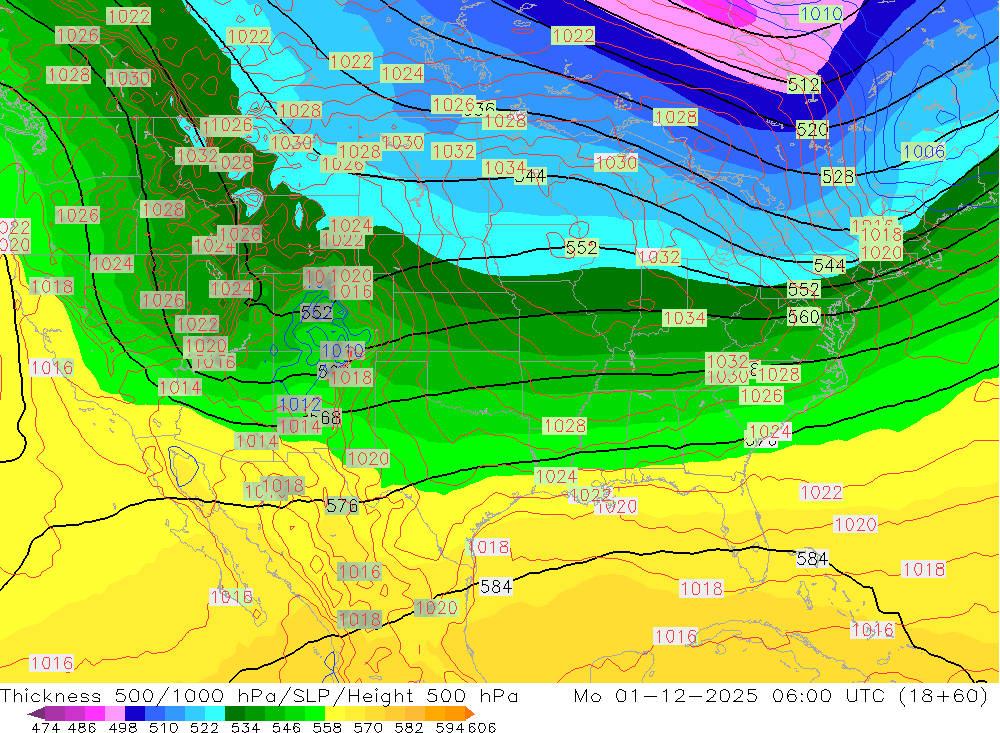Click the '520' height contour label
1000x733 pixels.
tap(812, 130)
